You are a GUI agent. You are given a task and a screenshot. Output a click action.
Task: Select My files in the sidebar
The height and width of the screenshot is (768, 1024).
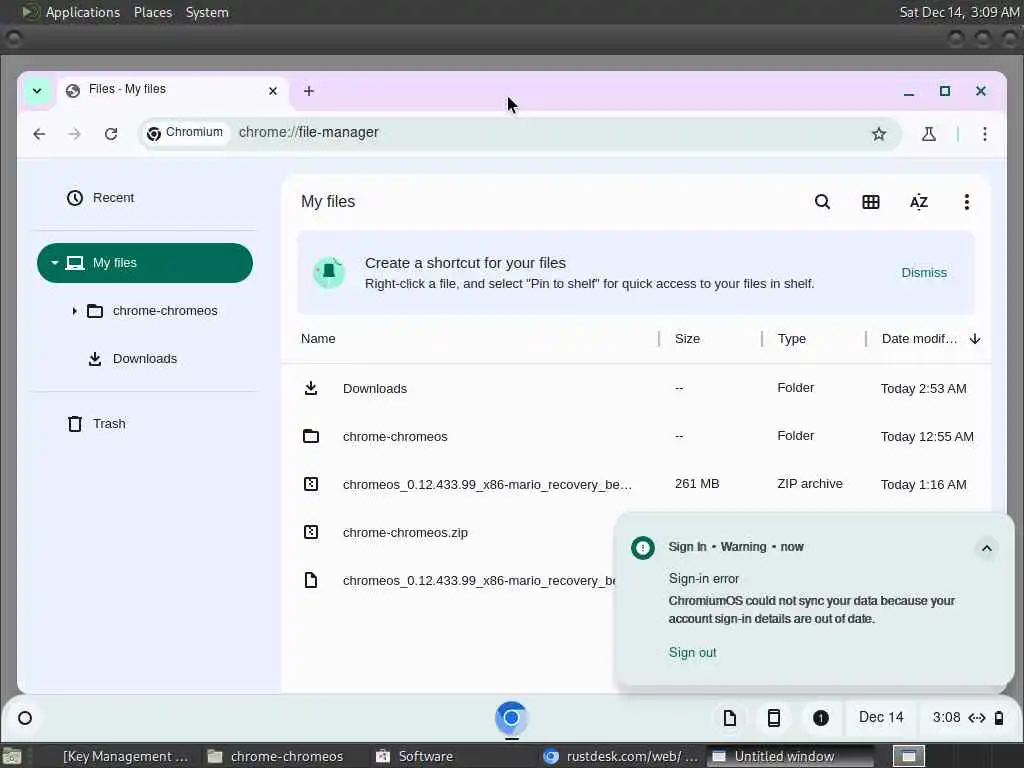(145, 263)
